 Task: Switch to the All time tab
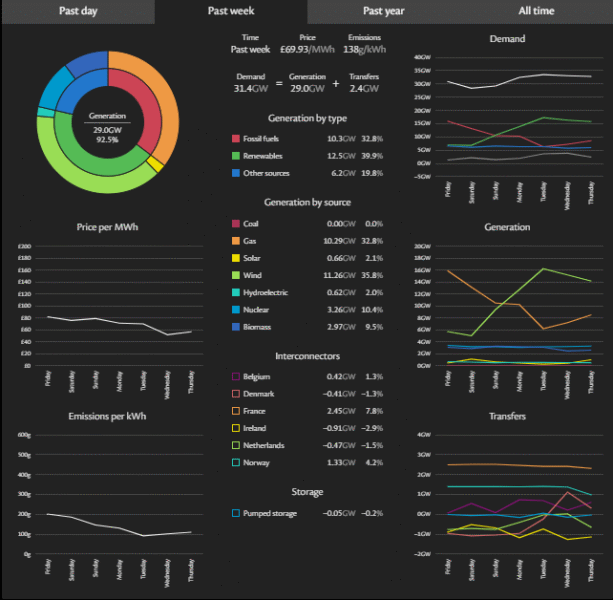[x=536, y=11]
